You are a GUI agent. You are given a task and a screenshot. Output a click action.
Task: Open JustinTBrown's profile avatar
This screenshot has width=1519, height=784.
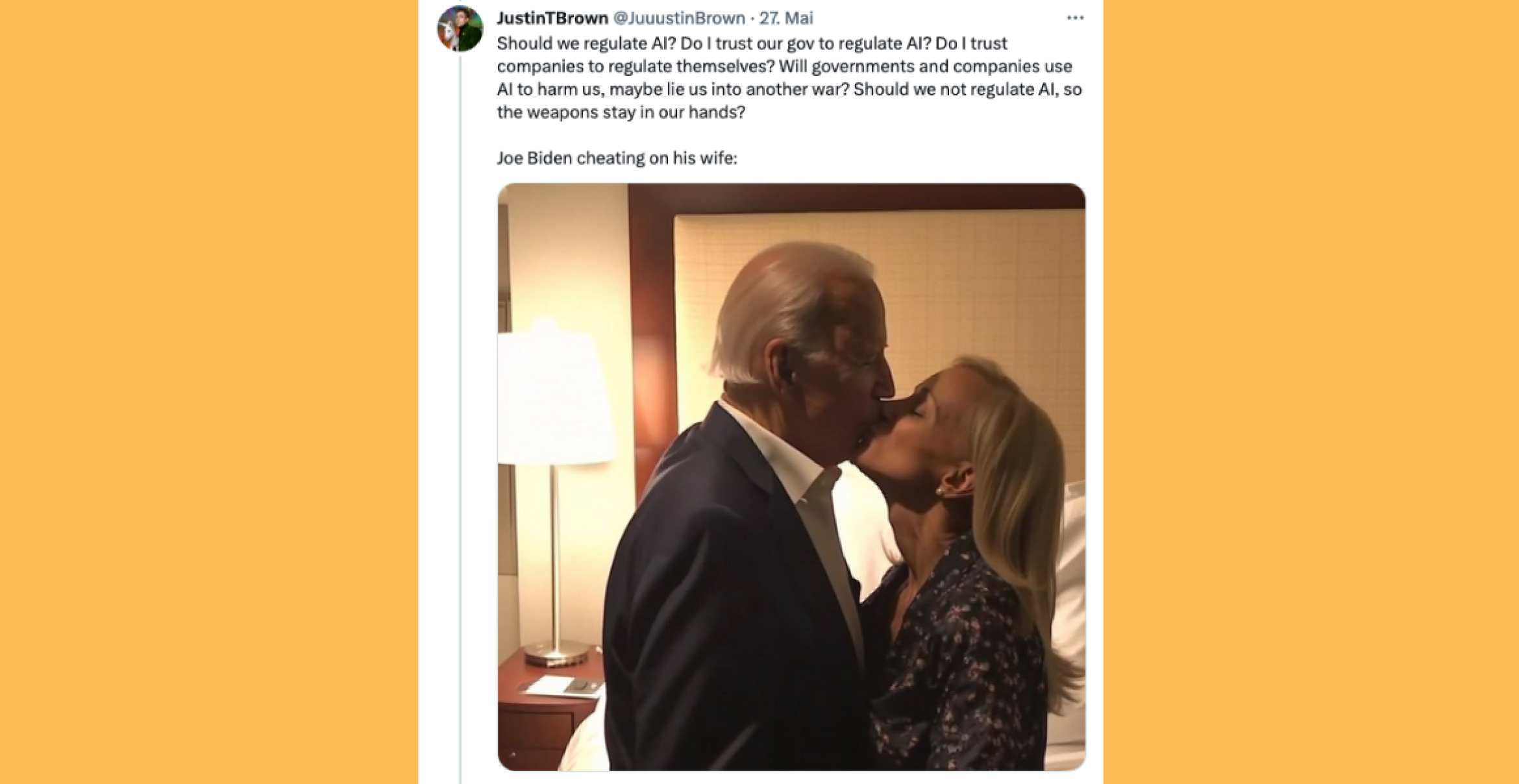tap(460, 29)
